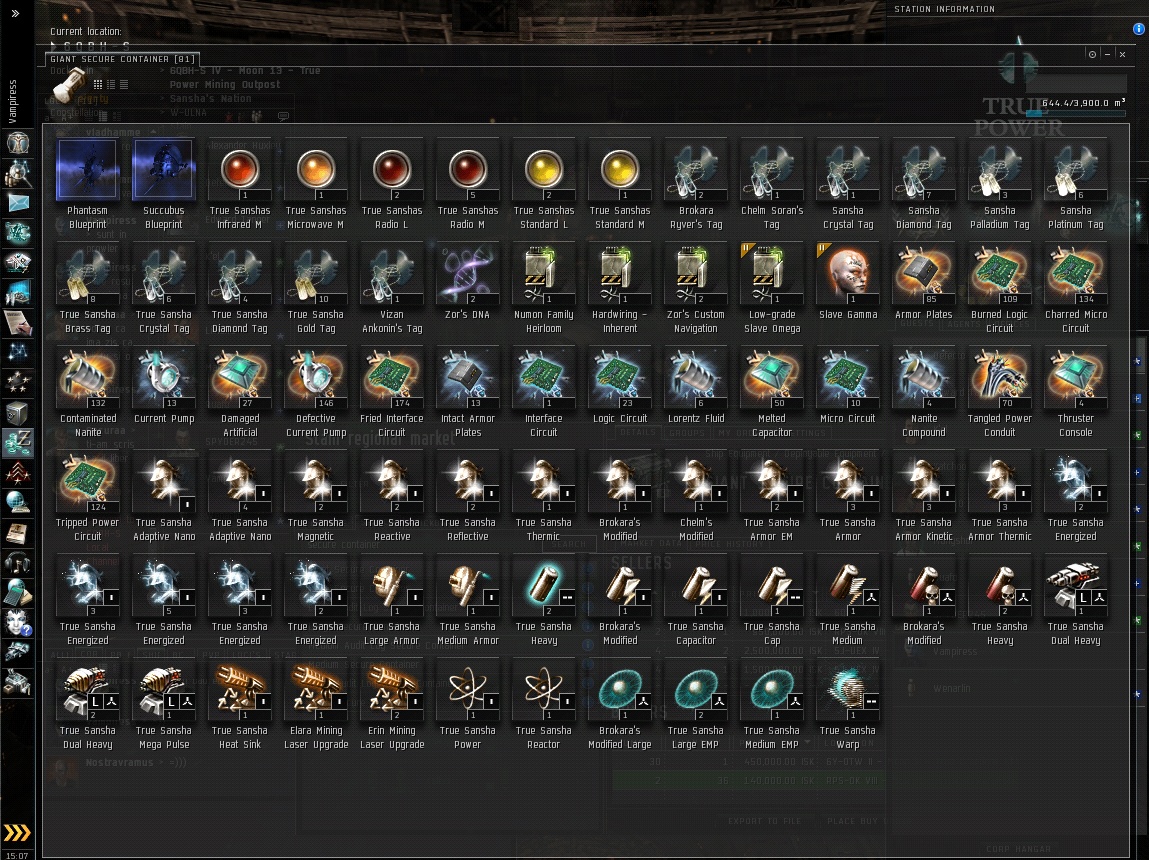Select the True Sansha Mega Pulse laser

pos(163,705)
